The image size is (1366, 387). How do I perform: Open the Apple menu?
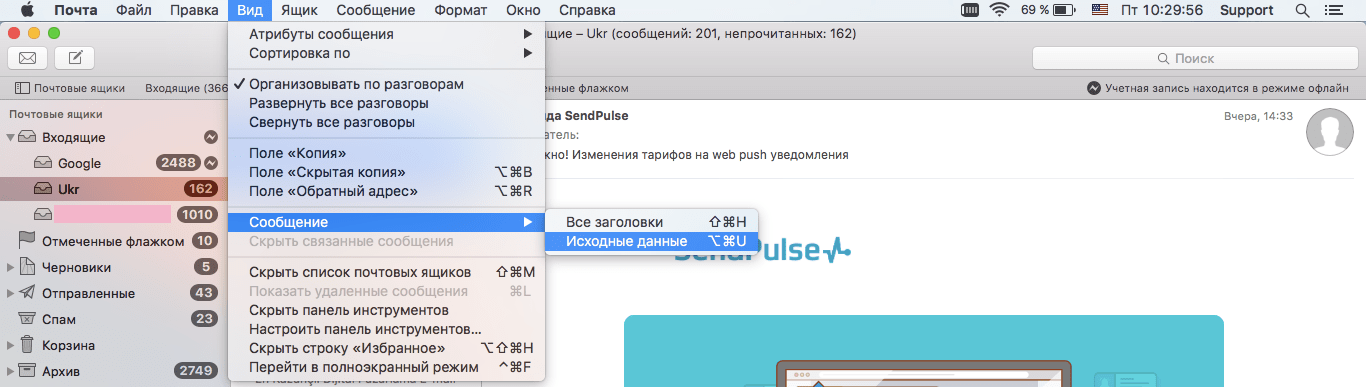[27, 10]
